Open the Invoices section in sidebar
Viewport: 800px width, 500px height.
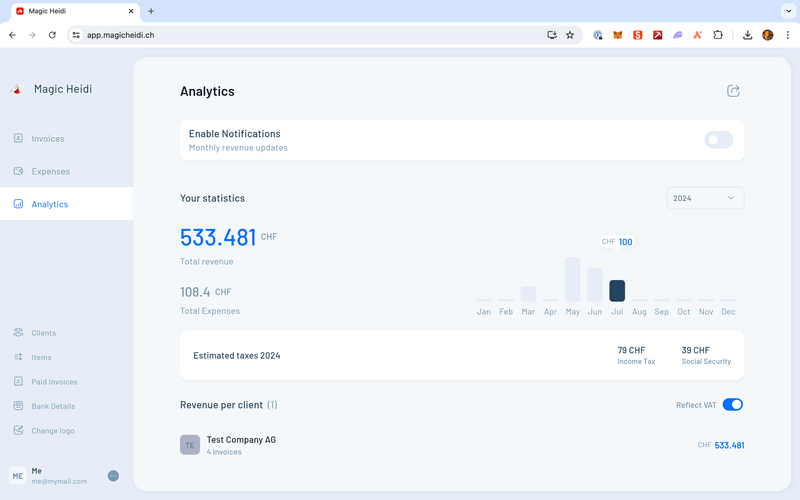47,139
